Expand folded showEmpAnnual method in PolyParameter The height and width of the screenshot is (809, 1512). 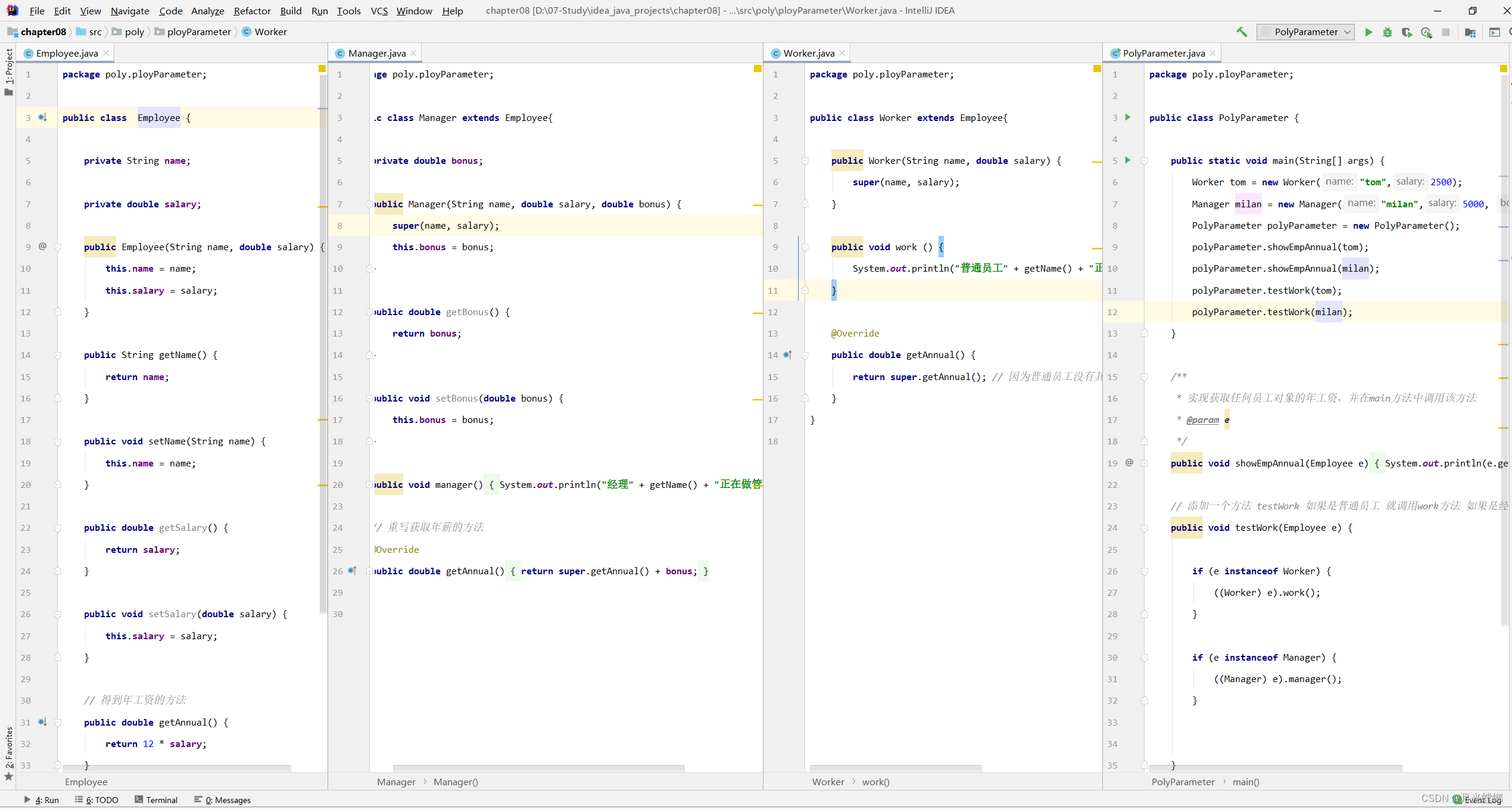(x=1145, y=463)
